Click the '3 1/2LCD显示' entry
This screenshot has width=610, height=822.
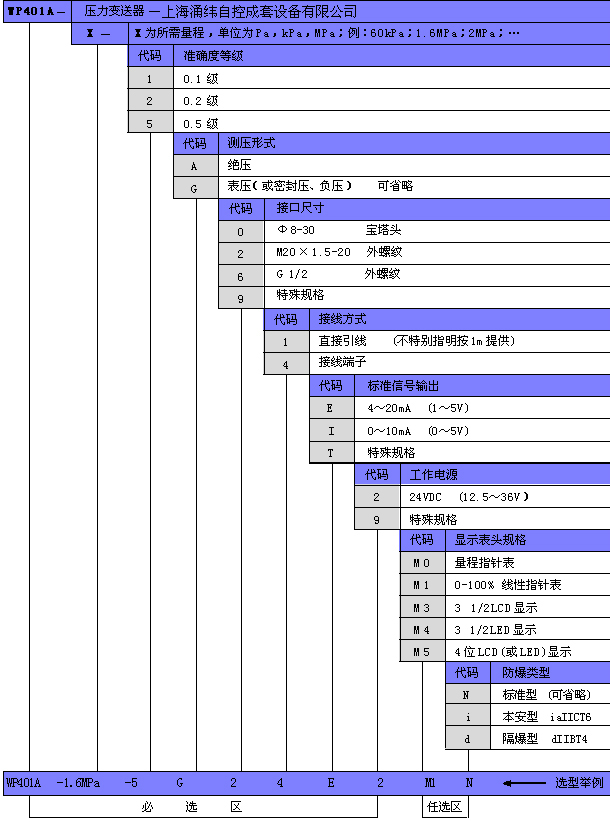(496, 608)
